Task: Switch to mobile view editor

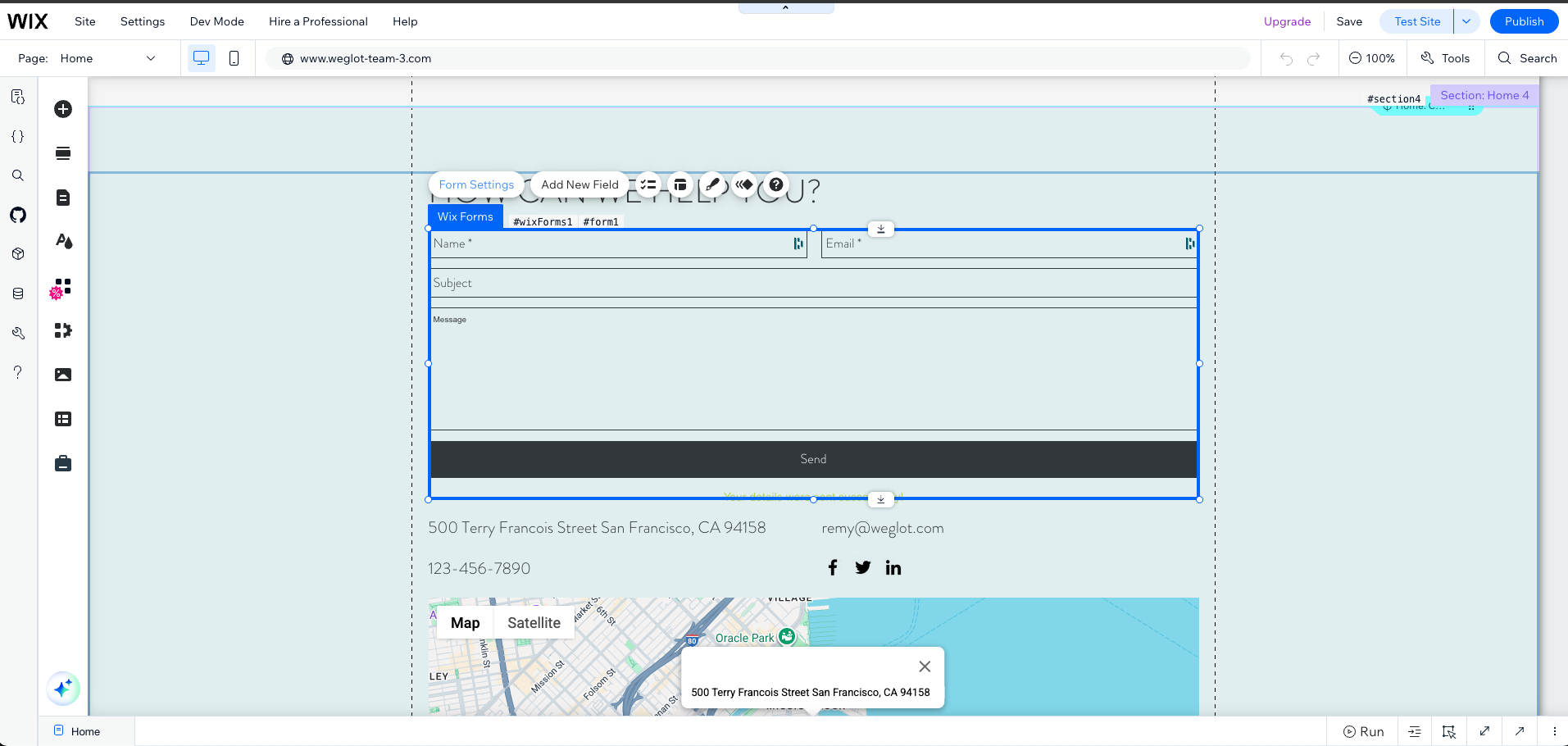Action: point(234,58)
